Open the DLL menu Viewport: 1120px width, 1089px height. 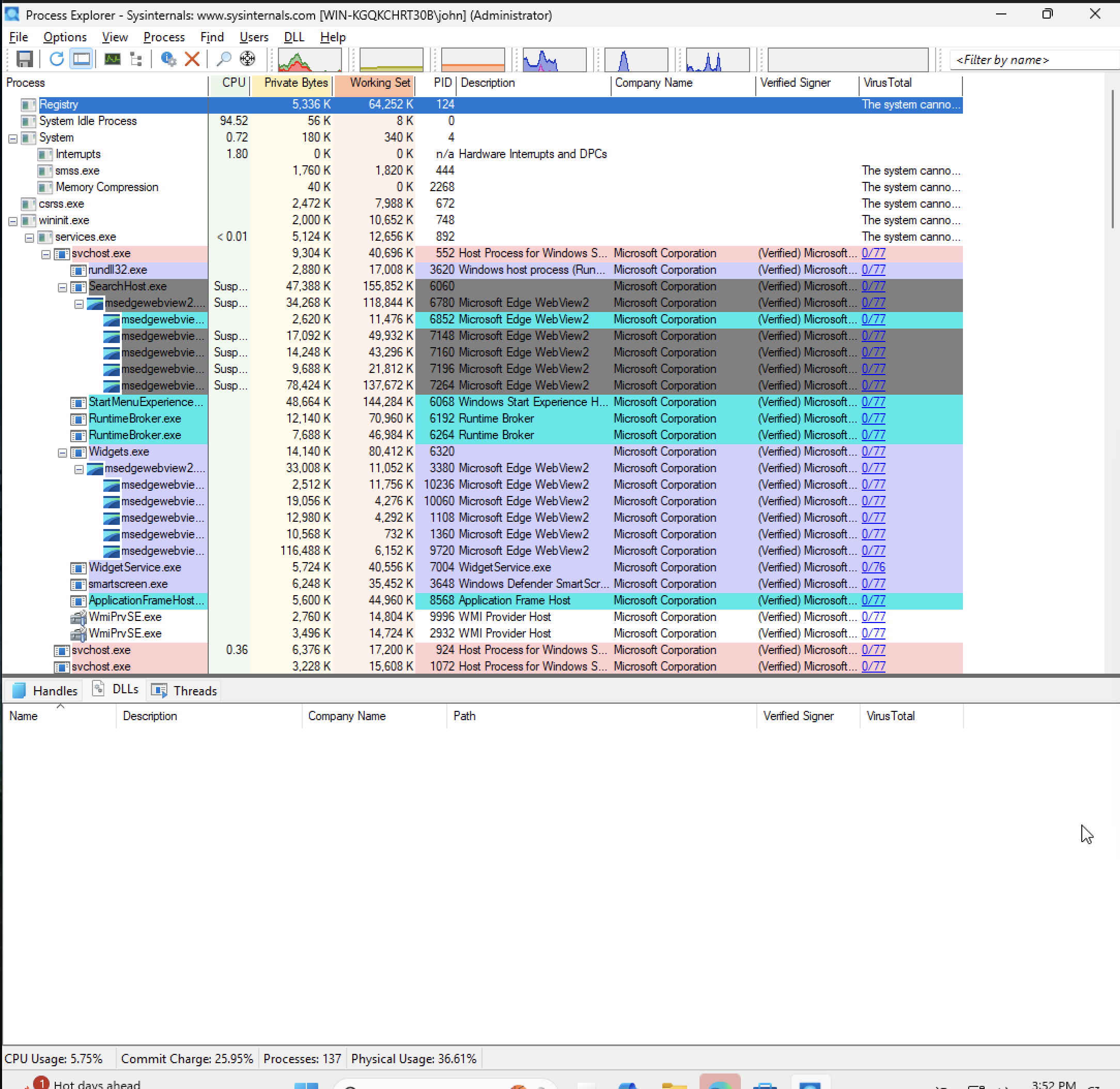point(294,37)
